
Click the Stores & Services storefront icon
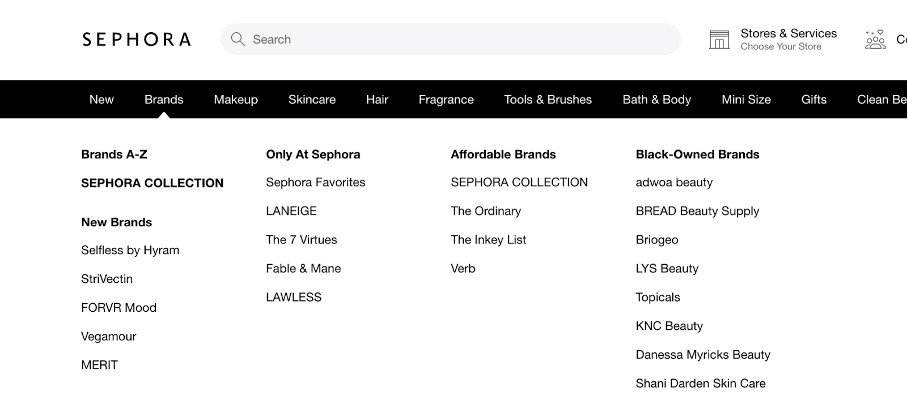pyautogui.click(x=719, y=39)
